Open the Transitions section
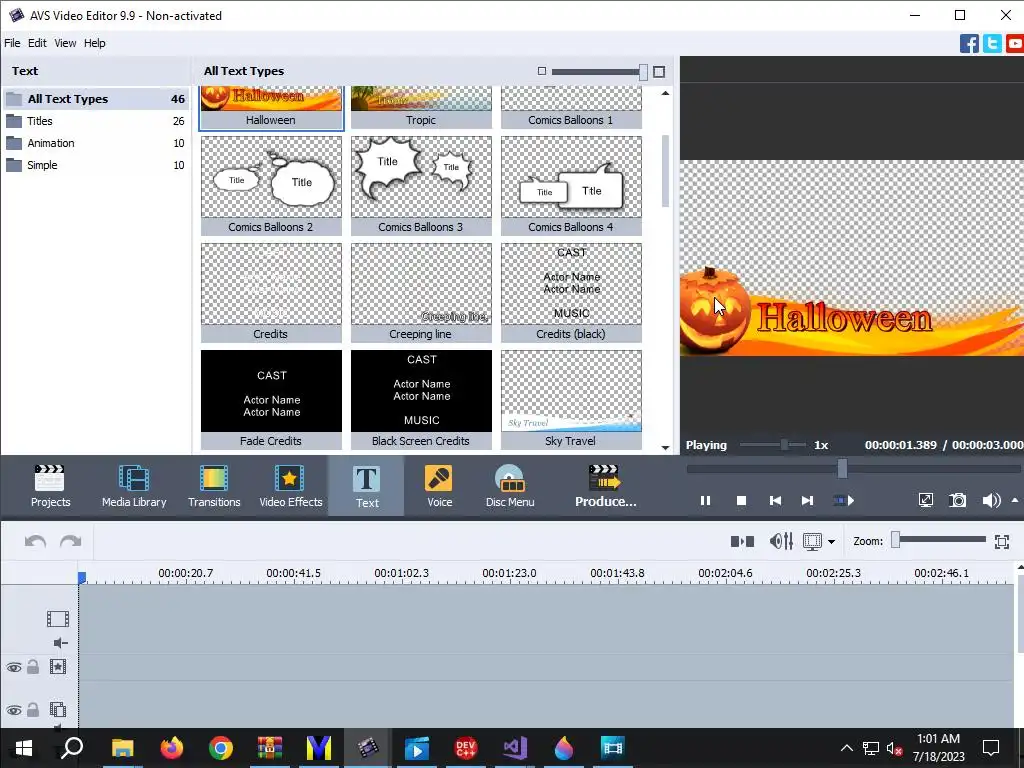 [x=214, y=486]
